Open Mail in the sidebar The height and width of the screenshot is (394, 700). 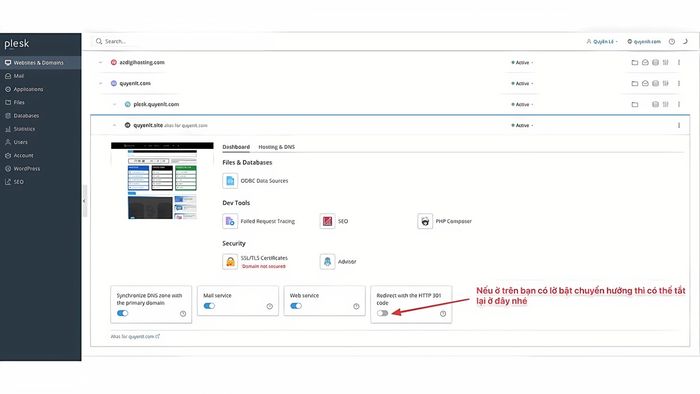(41, 76)
